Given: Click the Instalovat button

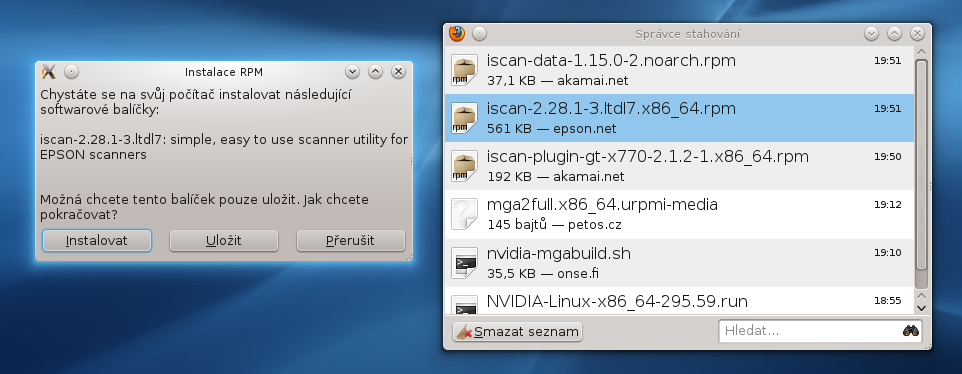Looking at the screenshot, I should pos(97,240).
